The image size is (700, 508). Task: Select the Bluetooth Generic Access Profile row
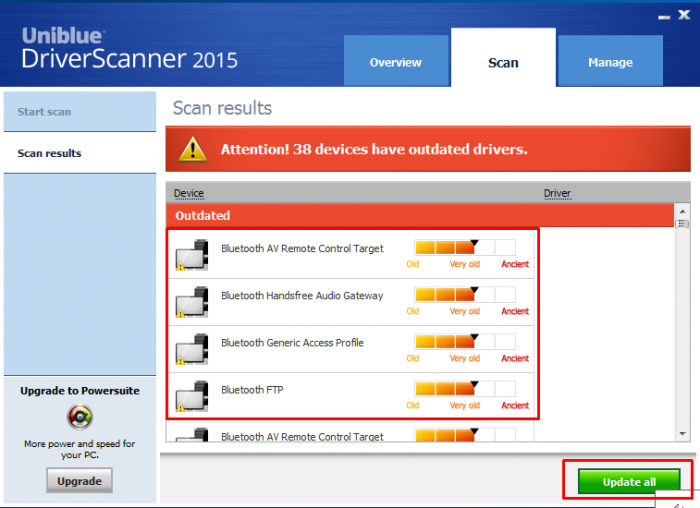351,349
